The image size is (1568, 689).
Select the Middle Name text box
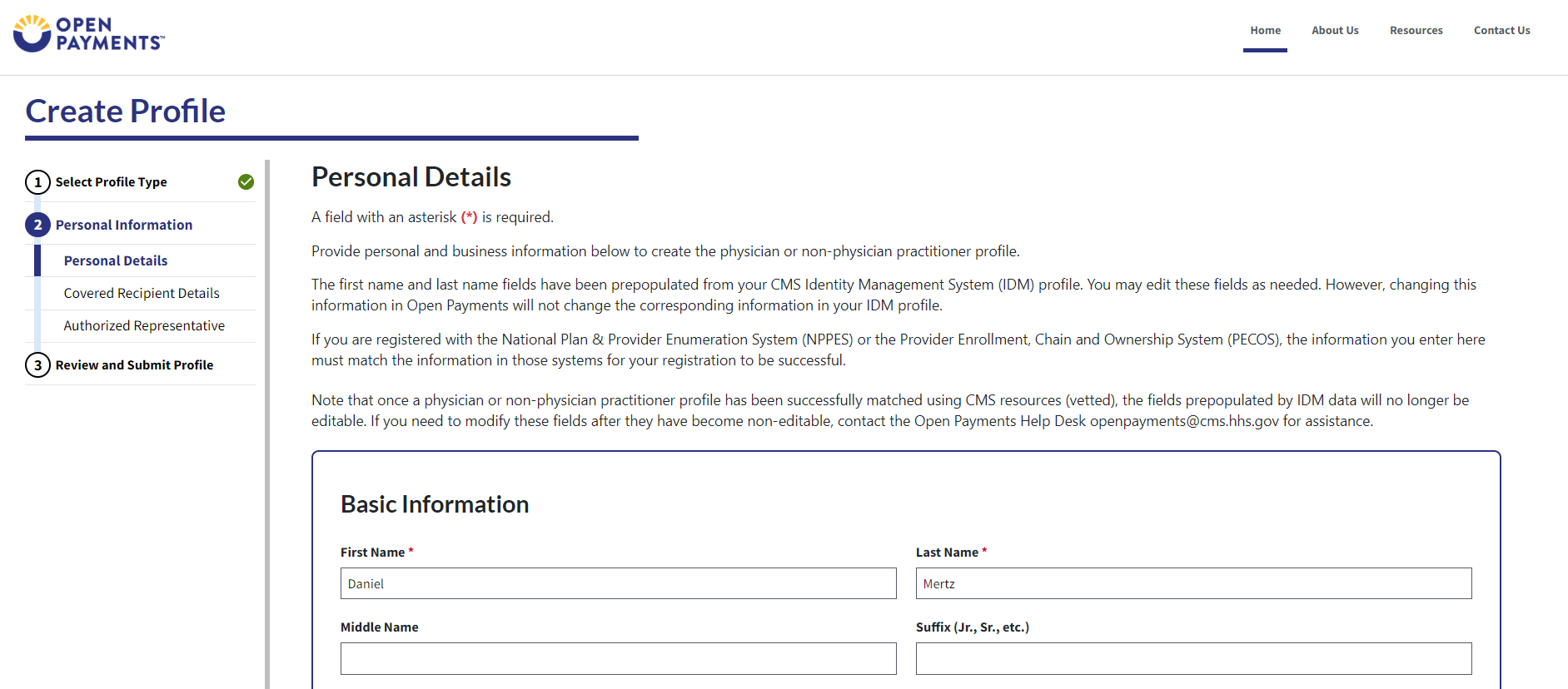[618, 658]
